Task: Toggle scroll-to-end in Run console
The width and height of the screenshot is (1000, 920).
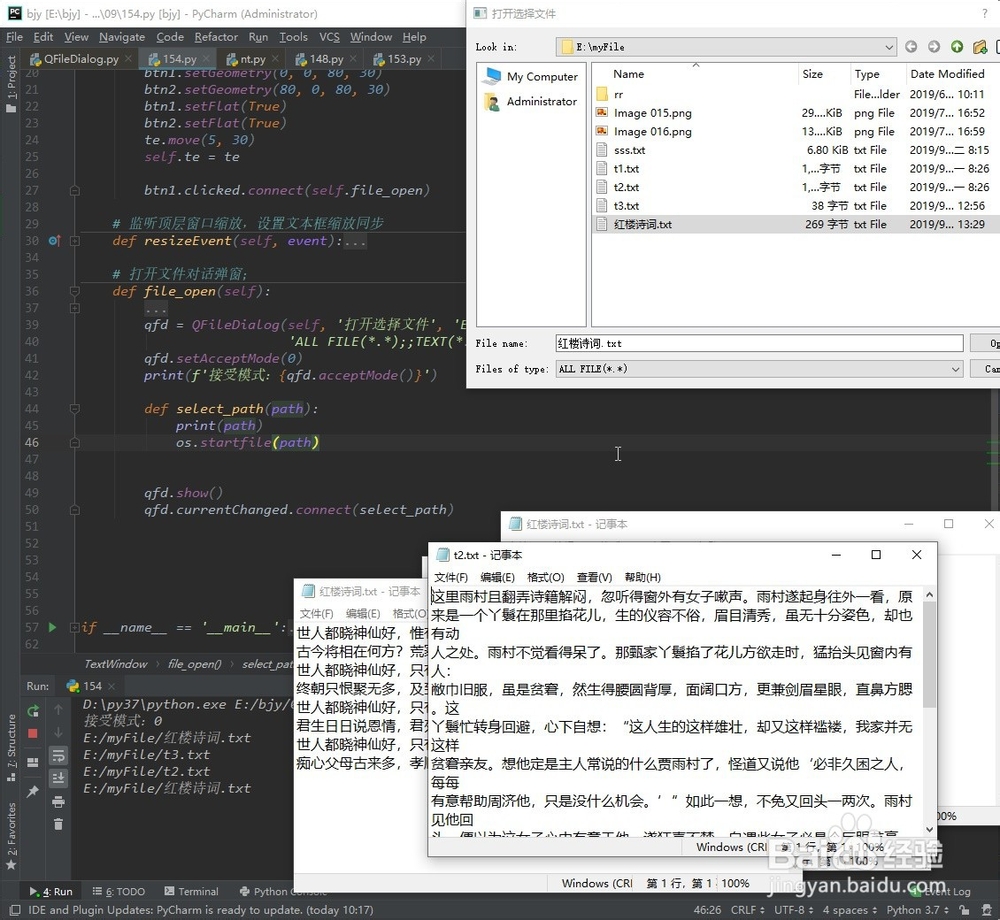Action: [58, 778]
